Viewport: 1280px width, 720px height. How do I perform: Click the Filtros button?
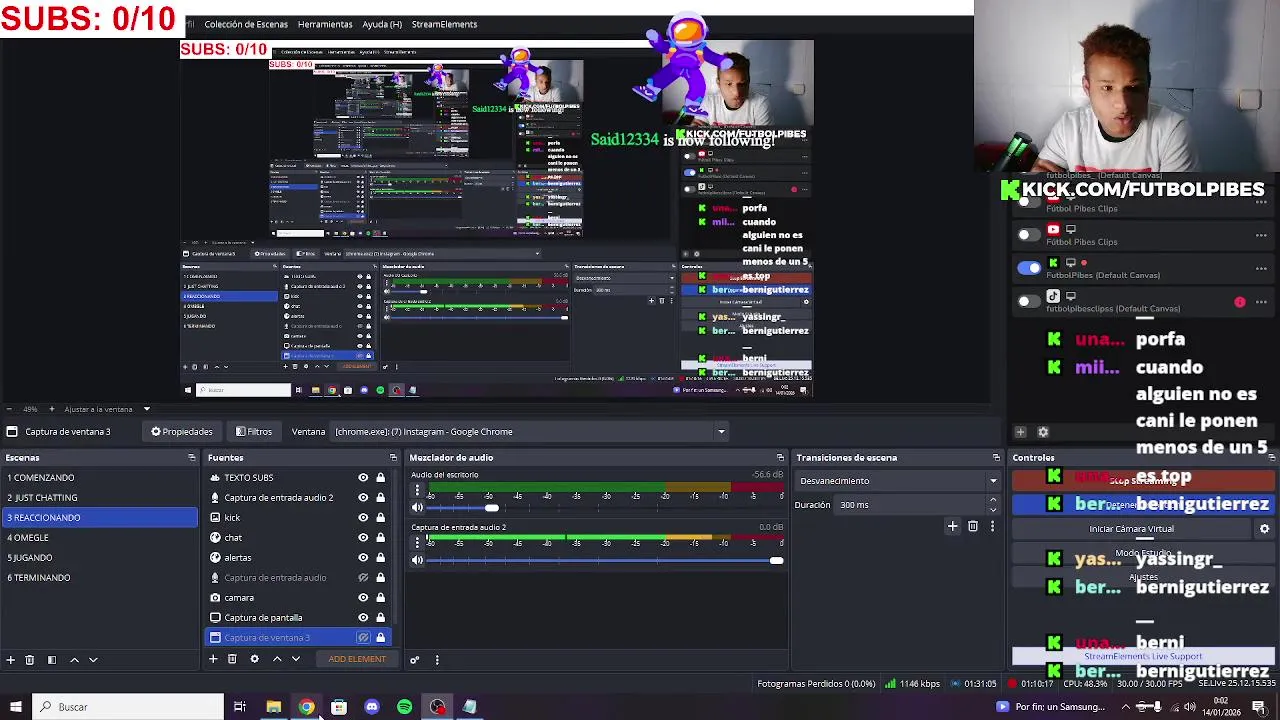coord(254,432)
